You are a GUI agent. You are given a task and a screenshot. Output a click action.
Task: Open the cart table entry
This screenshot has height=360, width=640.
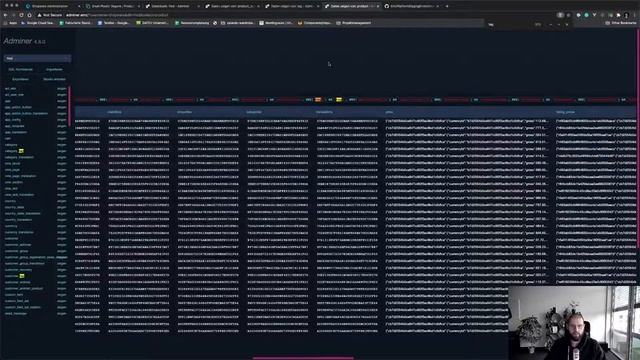coord(7,139)
